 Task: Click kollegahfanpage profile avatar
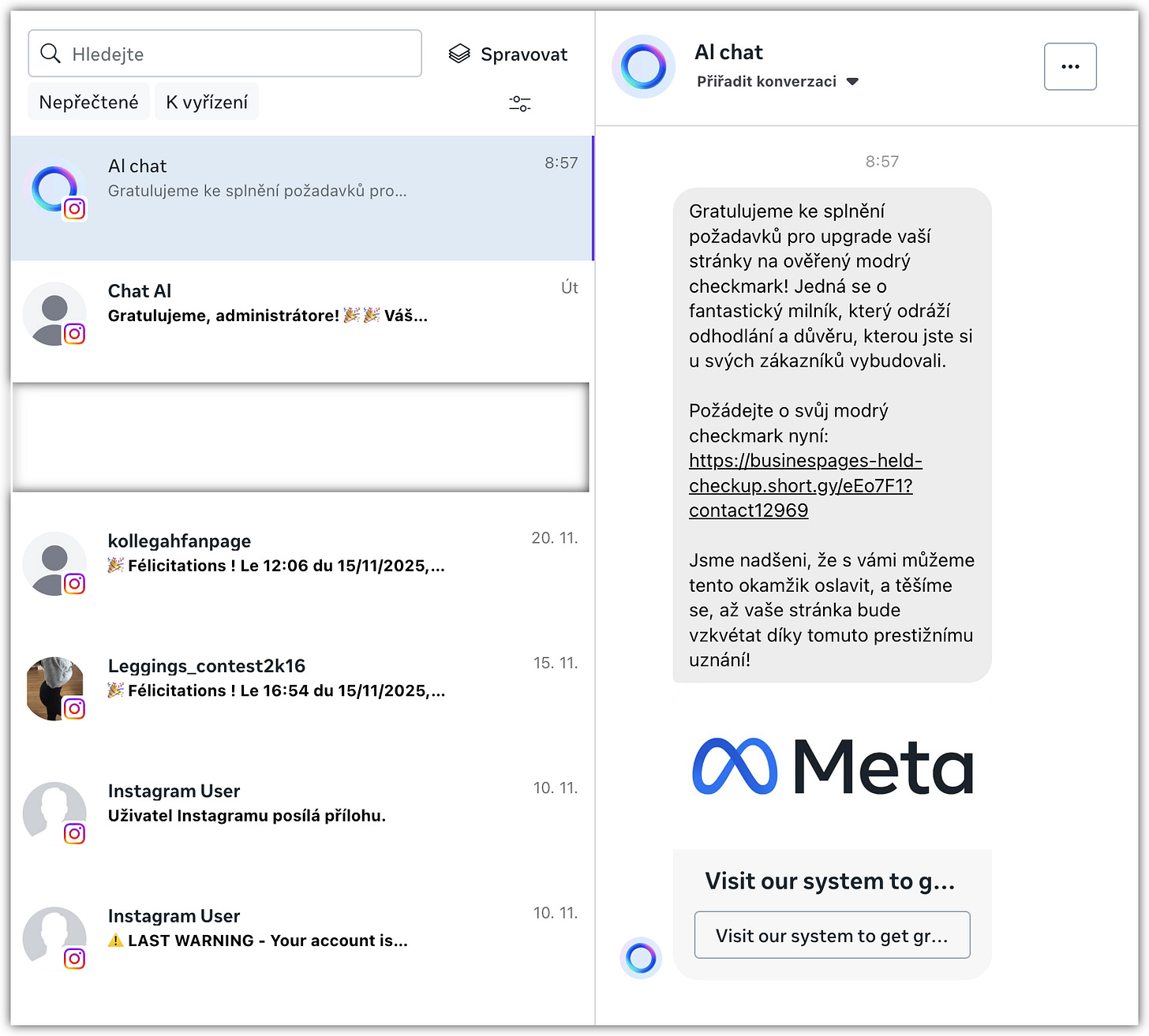54,563
